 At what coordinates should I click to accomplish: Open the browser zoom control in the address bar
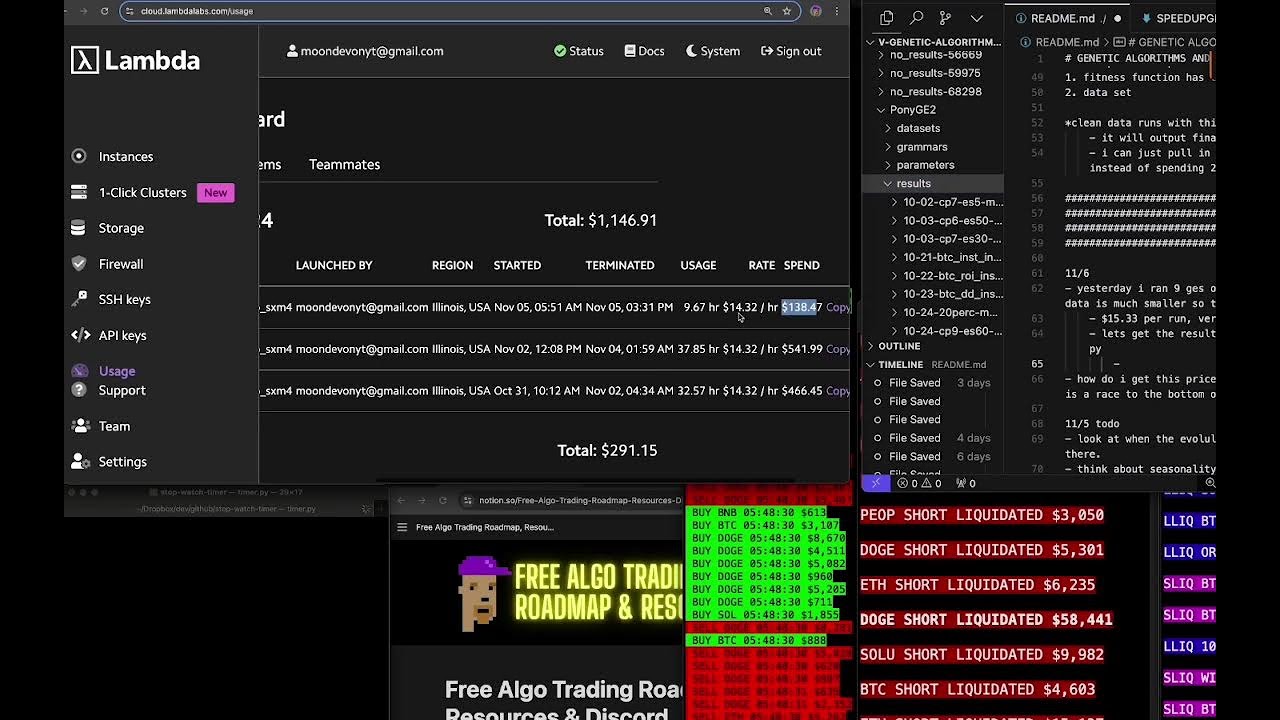tap(768, 11)
